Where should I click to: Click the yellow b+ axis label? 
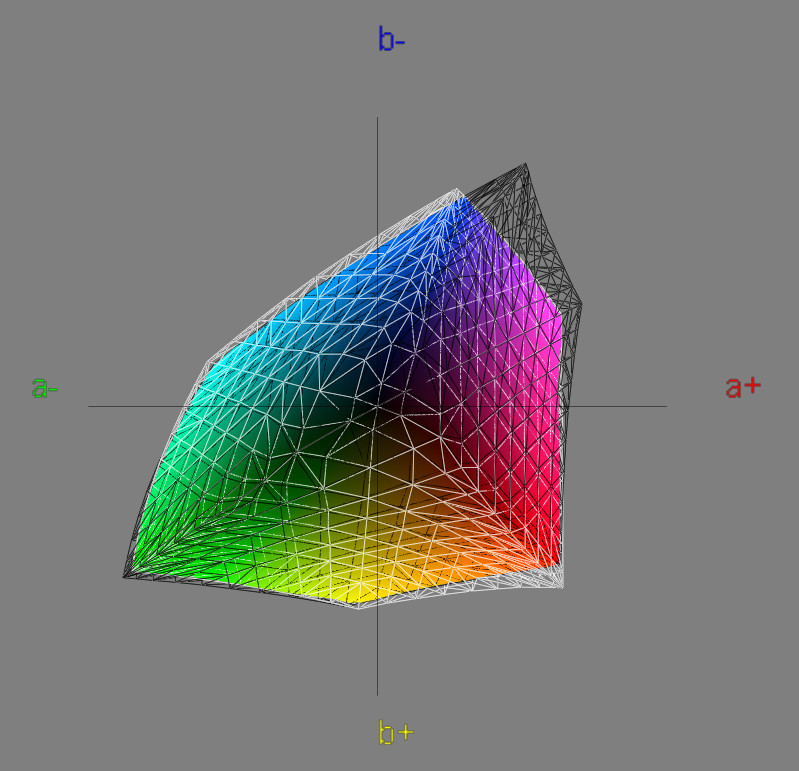[396, 732]
